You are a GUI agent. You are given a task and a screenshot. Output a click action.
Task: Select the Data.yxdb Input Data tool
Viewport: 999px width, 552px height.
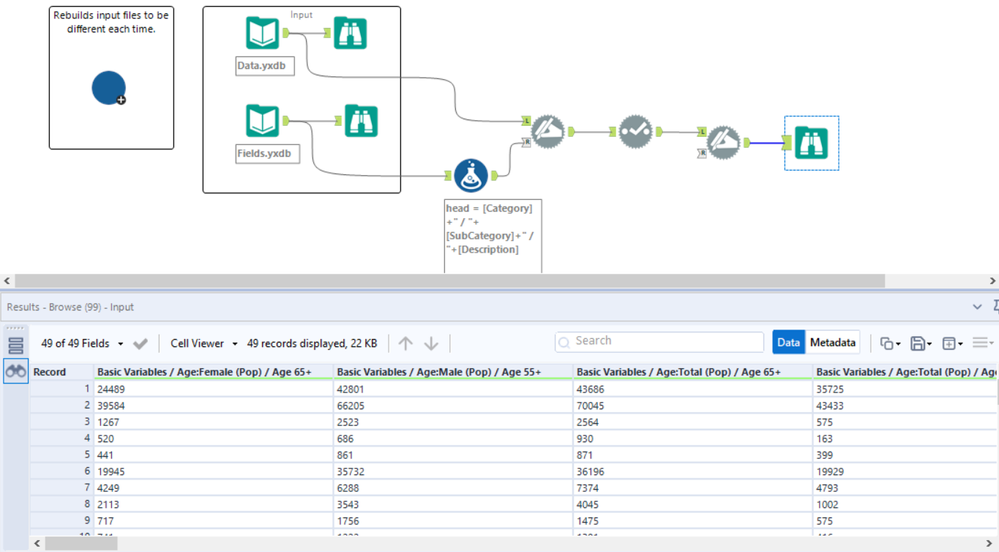pyautogui.click(x=262, y=33)
